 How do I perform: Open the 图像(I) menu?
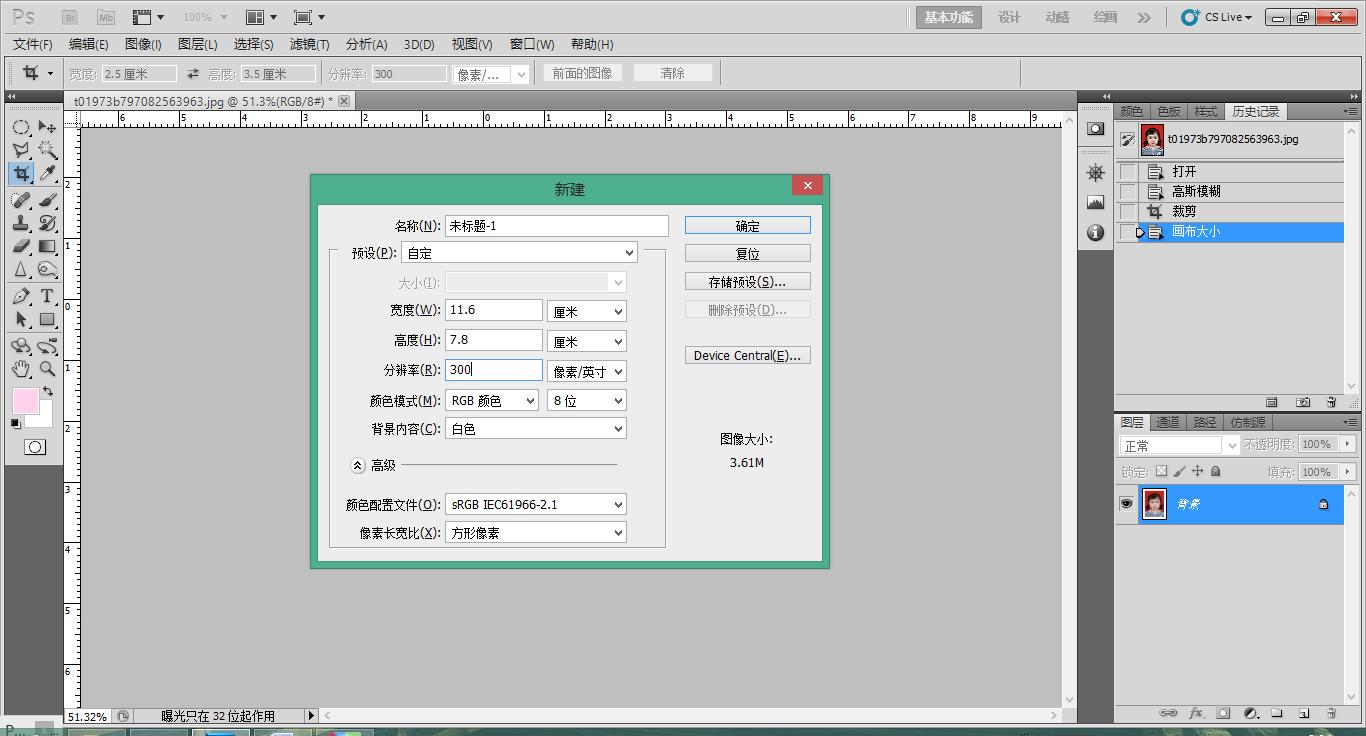coord(142,44)
